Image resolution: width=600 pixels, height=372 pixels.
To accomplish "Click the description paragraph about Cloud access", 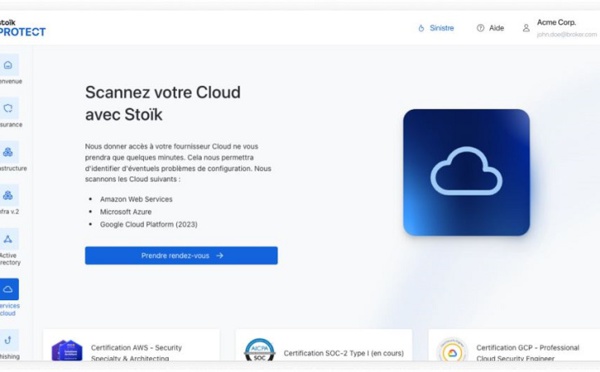I will 178,163.
